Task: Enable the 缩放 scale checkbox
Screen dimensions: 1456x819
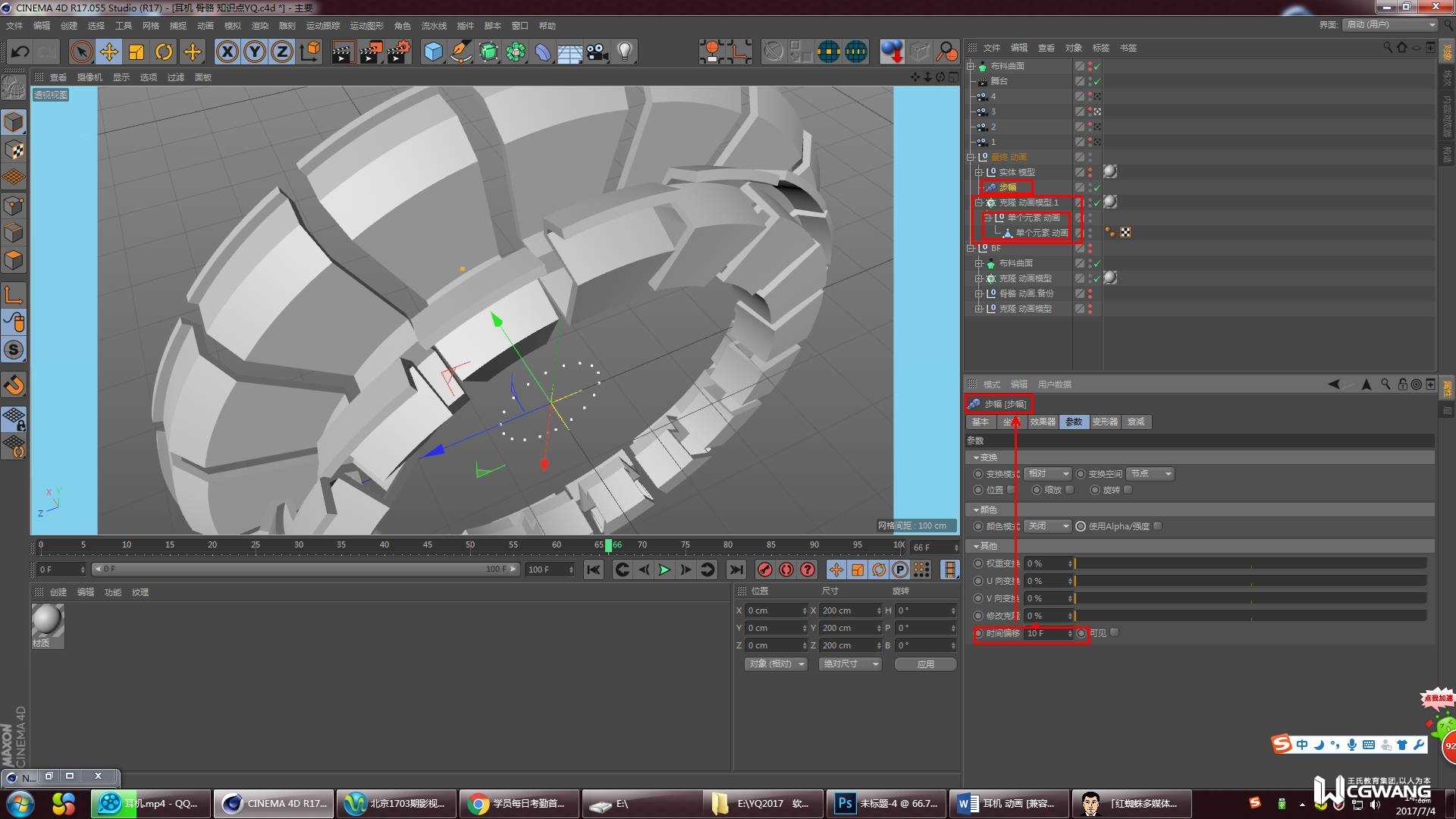Action: (1070, 490)
